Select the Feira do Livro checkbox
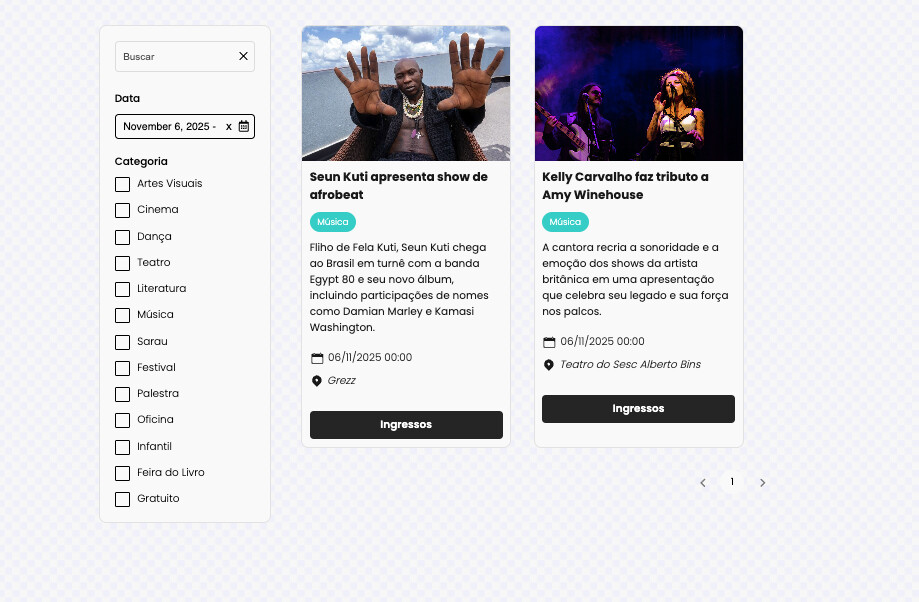Image resolution: width=919 pixels, height=602 pixels. tap(122, 473)
